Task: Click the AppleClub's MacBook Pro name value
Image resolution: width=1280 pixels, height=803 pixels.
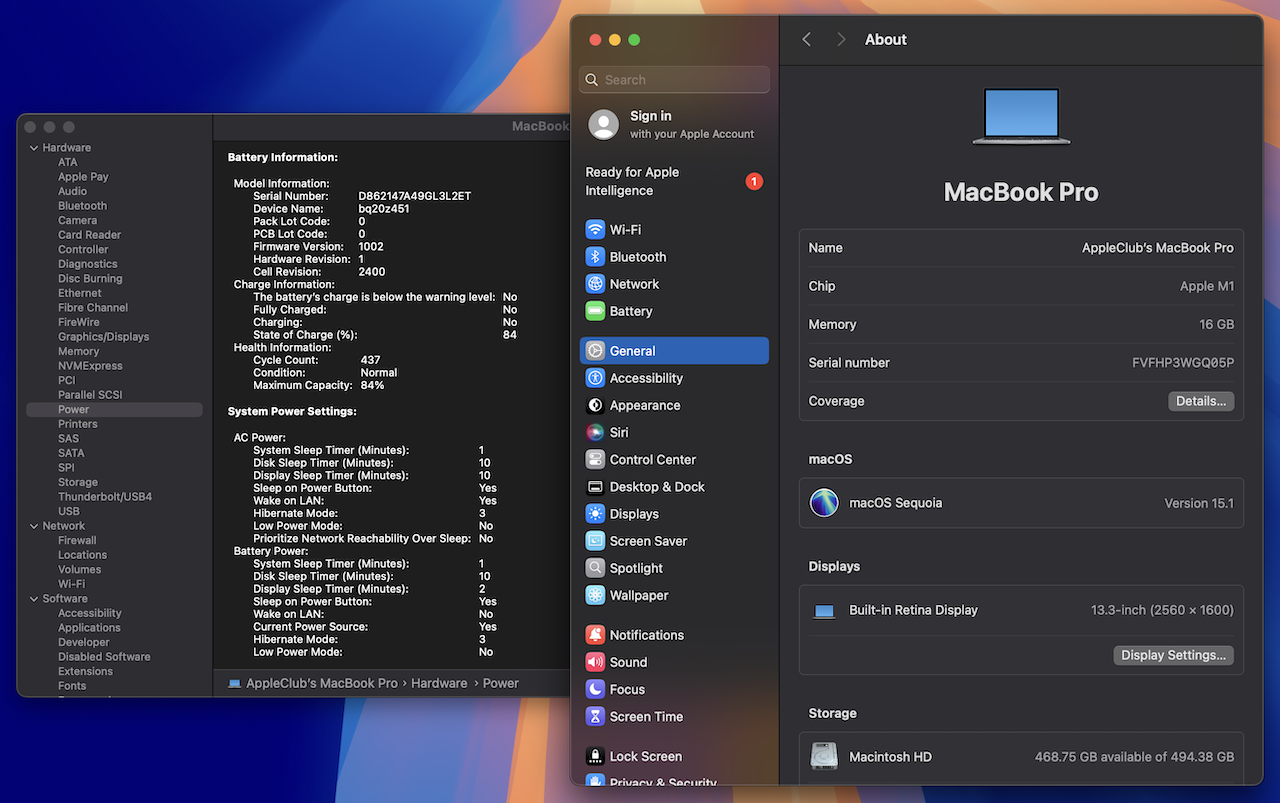Action: (1158, 248)
